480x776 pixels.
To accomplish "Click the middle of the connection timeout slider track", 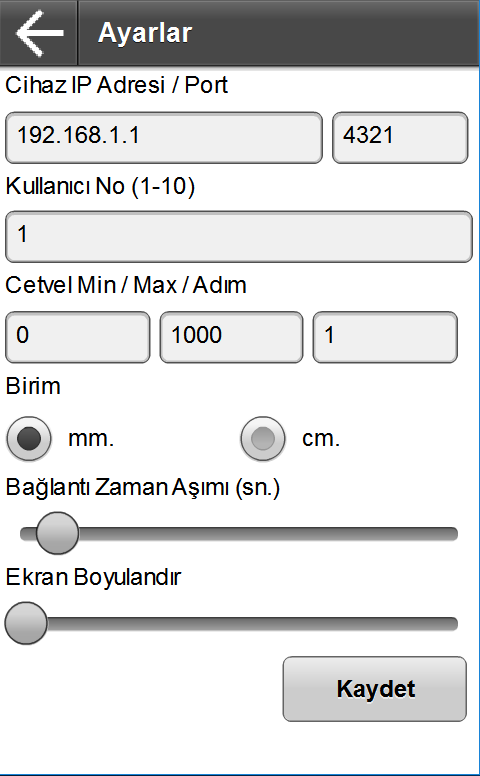I will pyautogui.click(x=239, y=534).
